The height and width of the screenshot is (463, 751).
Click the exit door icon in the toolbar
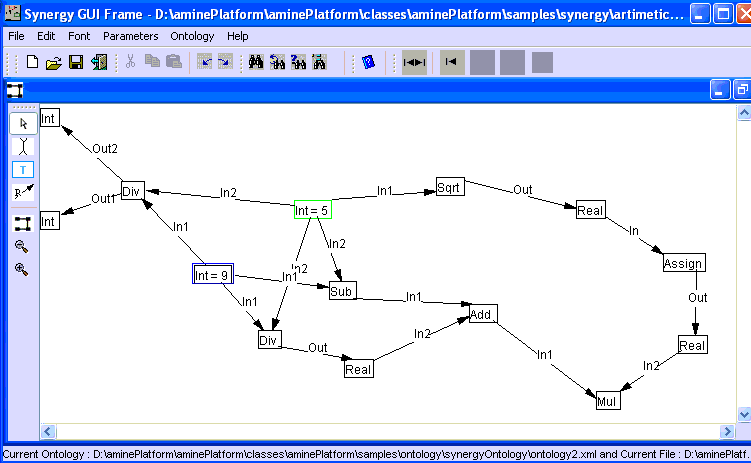point(99,62)
